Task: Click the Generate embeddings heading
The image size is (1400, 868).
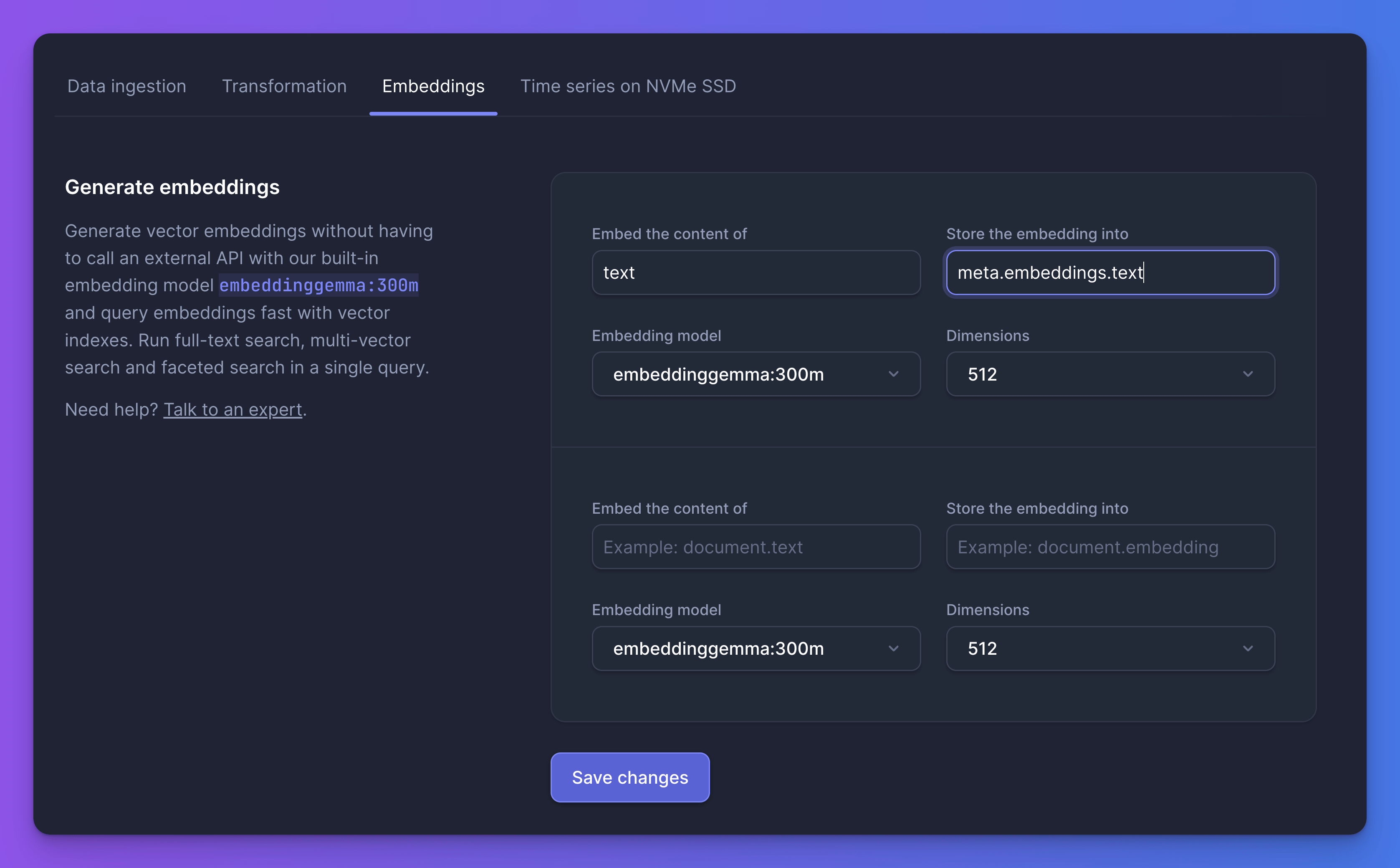Action: [172, 187]
